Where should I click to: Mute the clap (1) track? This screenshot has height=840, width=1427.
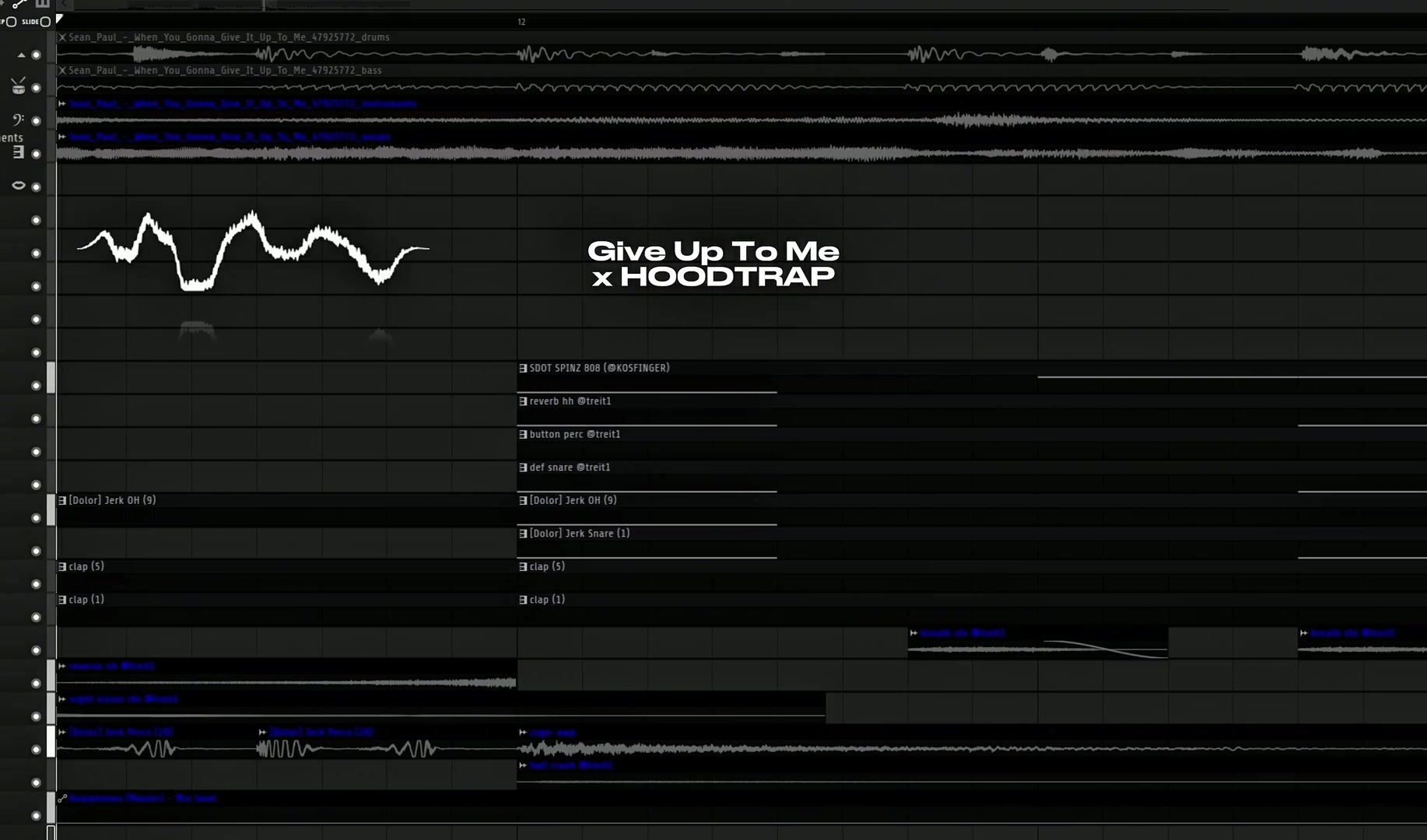coord(36,617)
